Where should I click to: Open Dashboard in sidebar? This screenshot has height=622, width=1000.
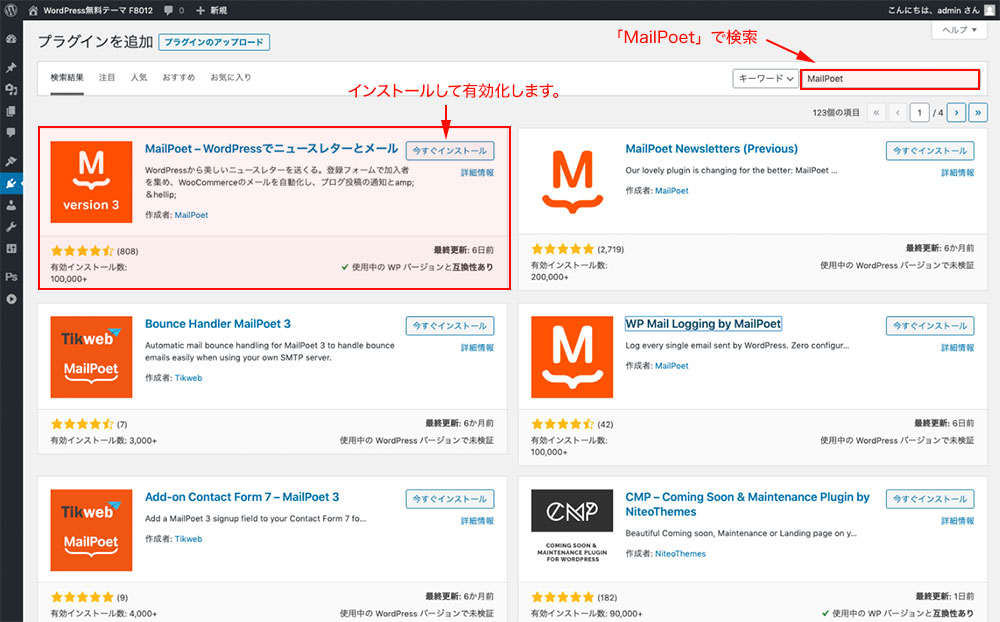(x=11, y=39)
